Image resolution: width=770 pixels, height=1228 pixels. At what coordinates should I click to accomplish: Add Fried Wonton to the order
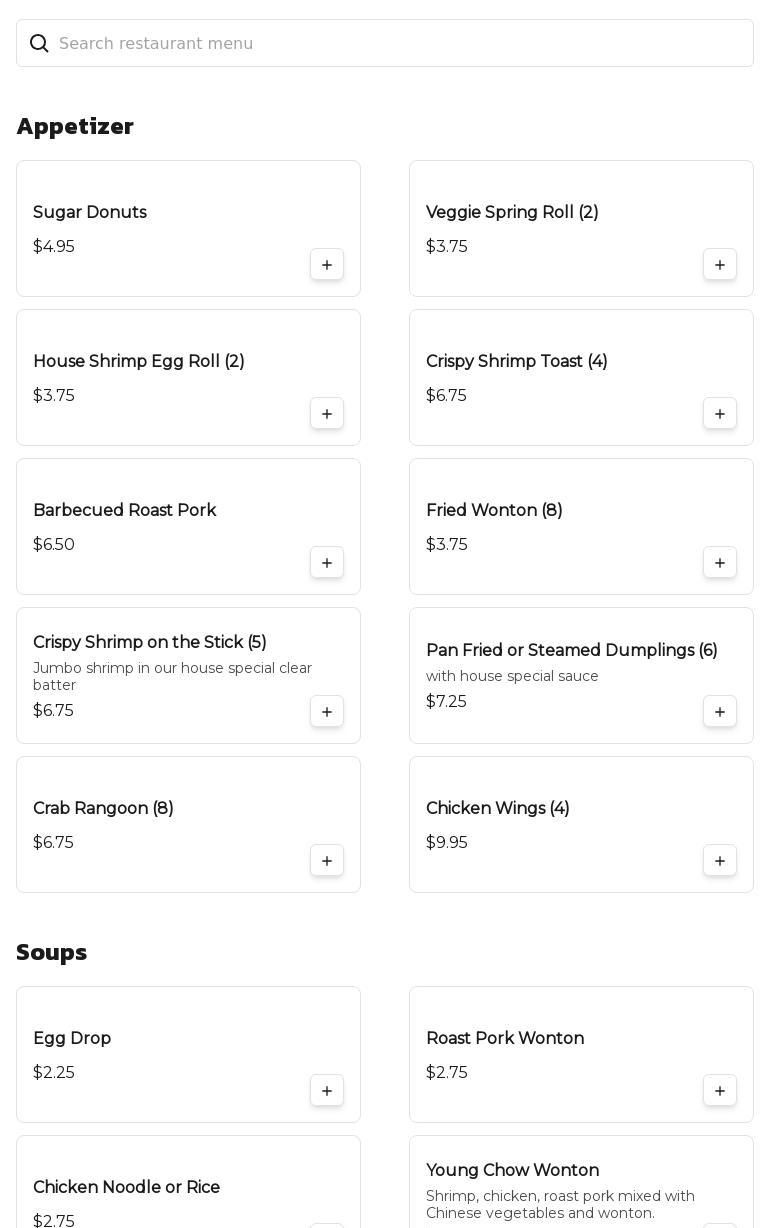(720, 563)
